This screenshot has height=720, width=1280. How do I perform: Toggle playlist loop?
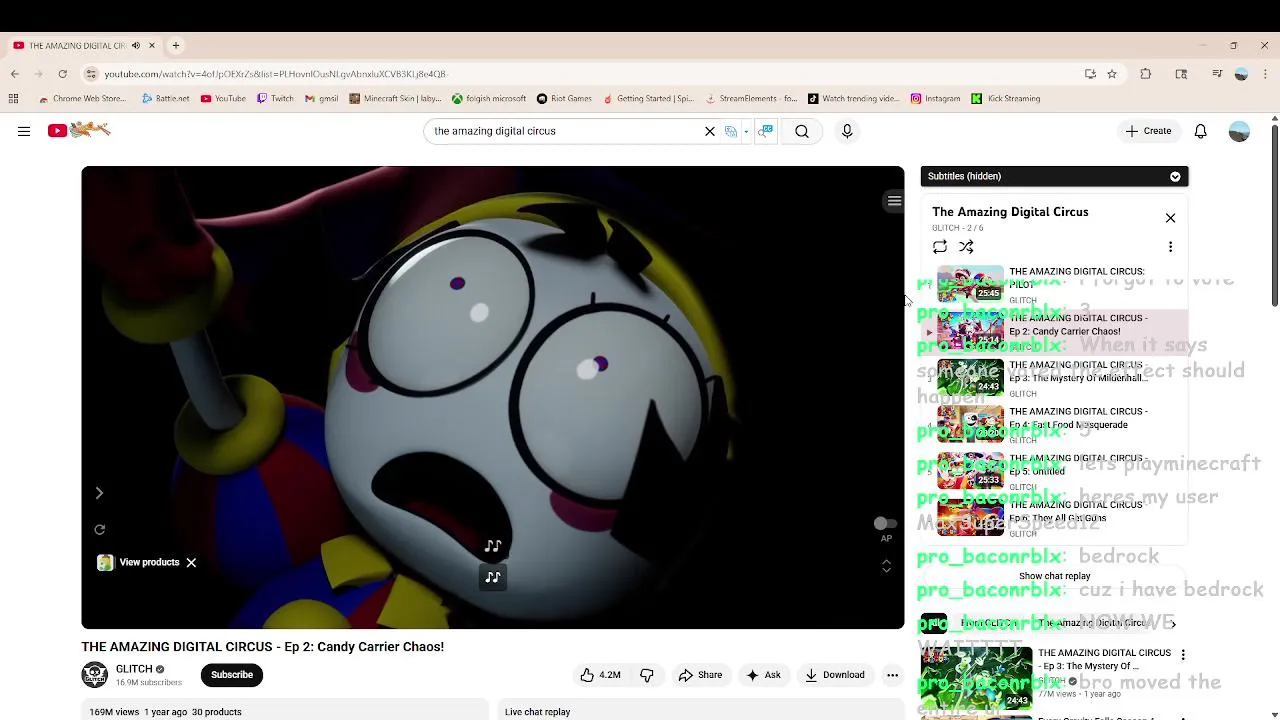[940, 246]
